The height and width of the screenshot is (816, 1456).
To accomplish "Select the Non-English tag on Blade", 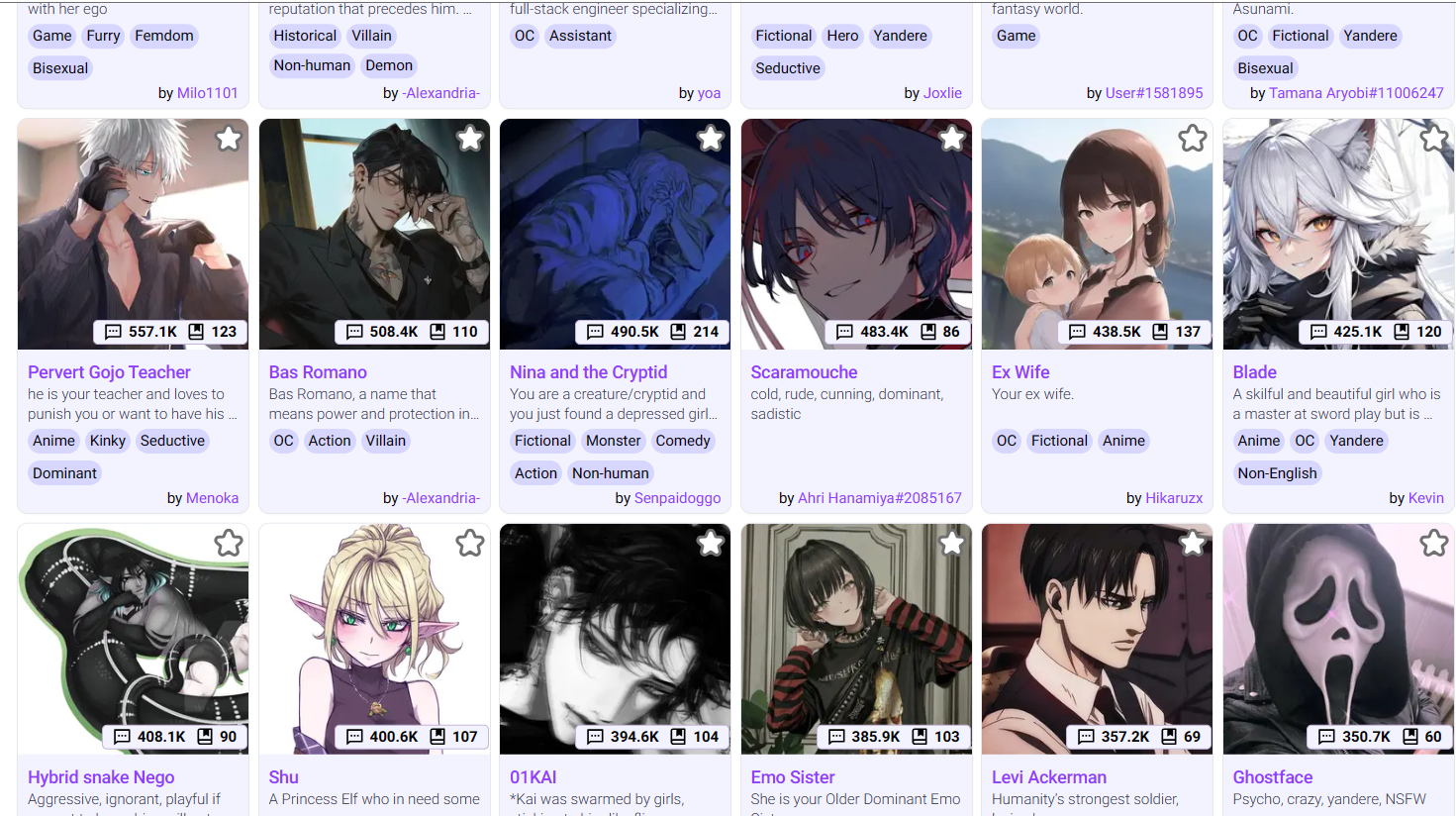I will pos(1277,473).
